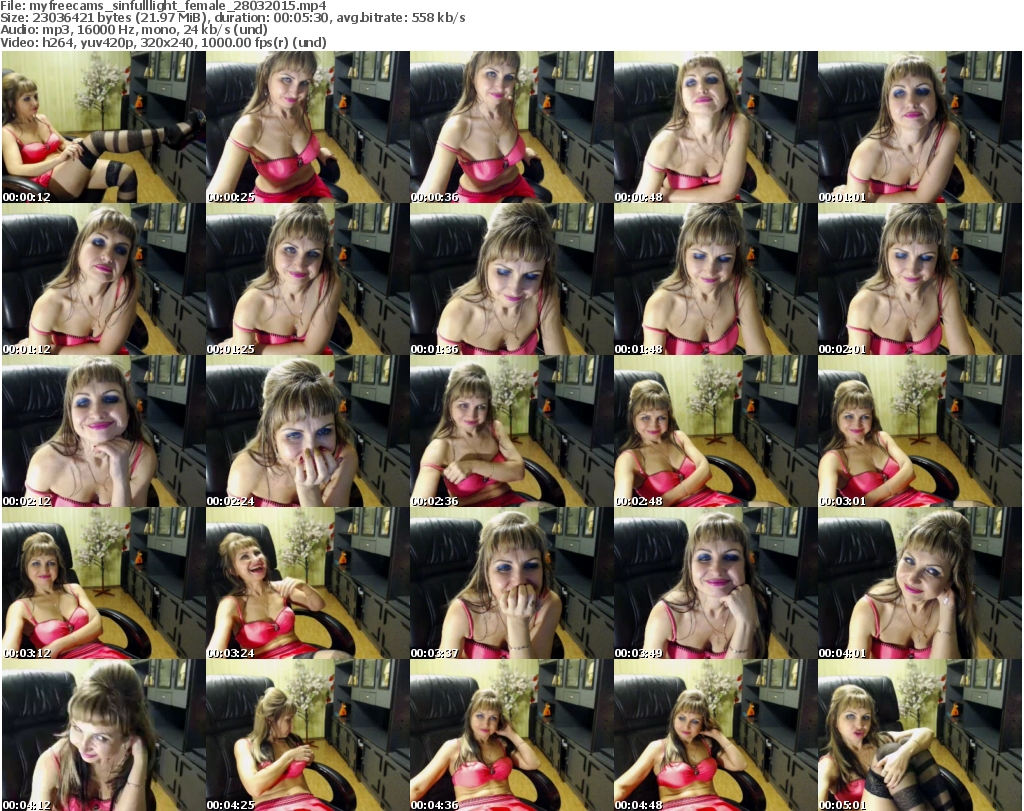Select the thumbnail stamped 00:00:12

tap(104, 127)
